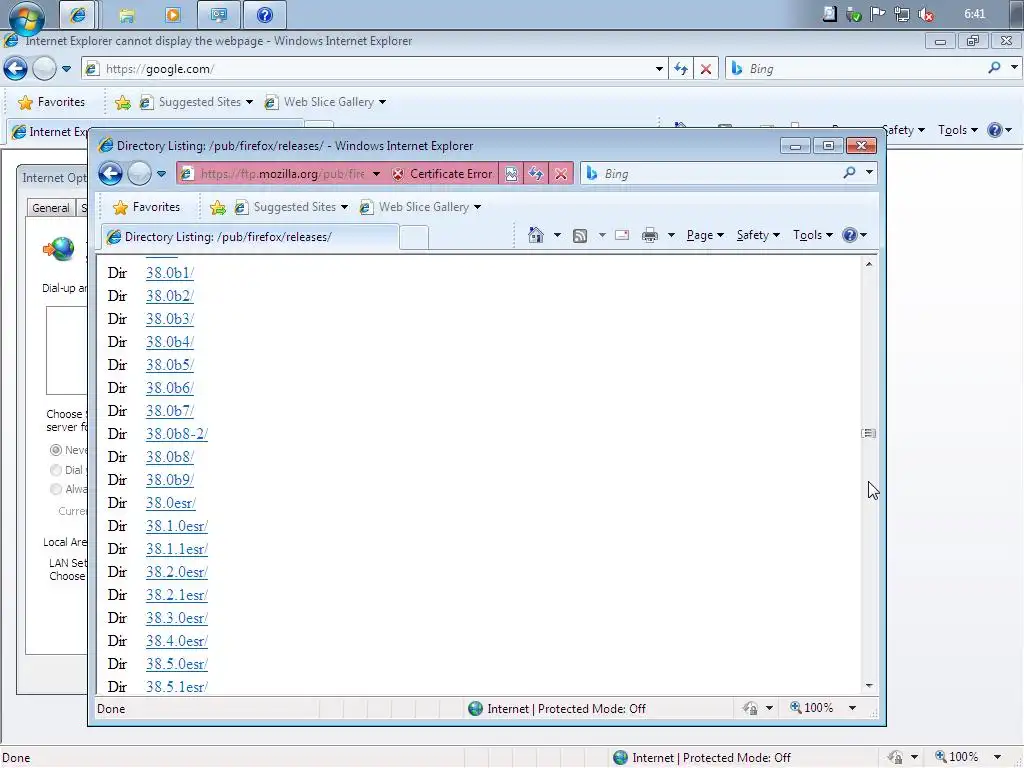
Task: Open the 38.4.0esr/ directory link
Action: click(x=176, y=641)
